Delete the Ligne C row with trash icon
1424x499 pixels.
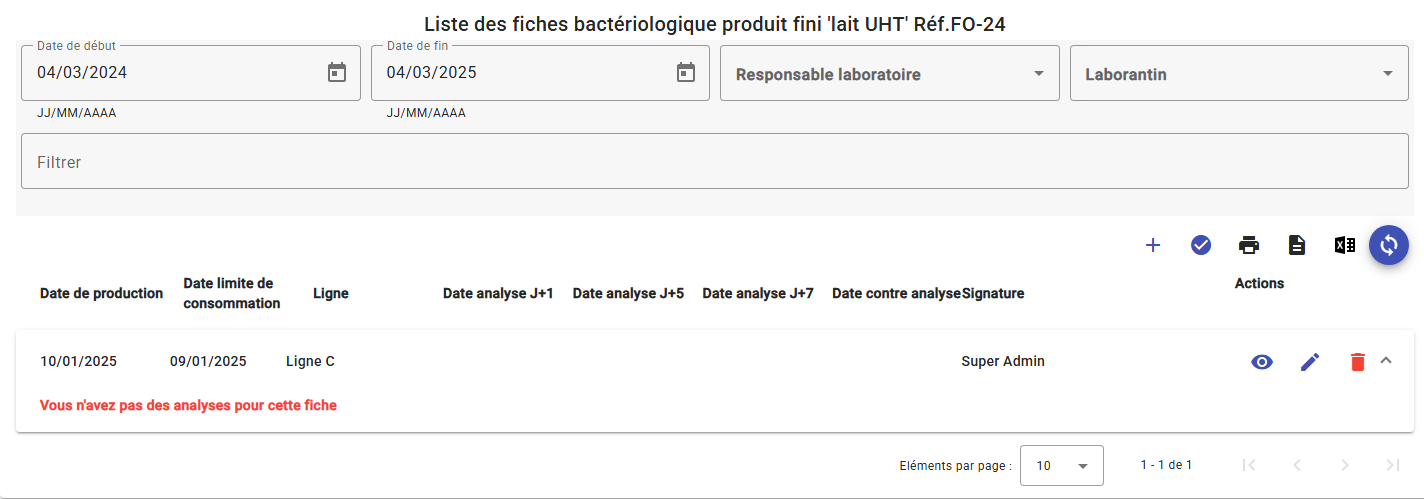[x=1357, y=362]
